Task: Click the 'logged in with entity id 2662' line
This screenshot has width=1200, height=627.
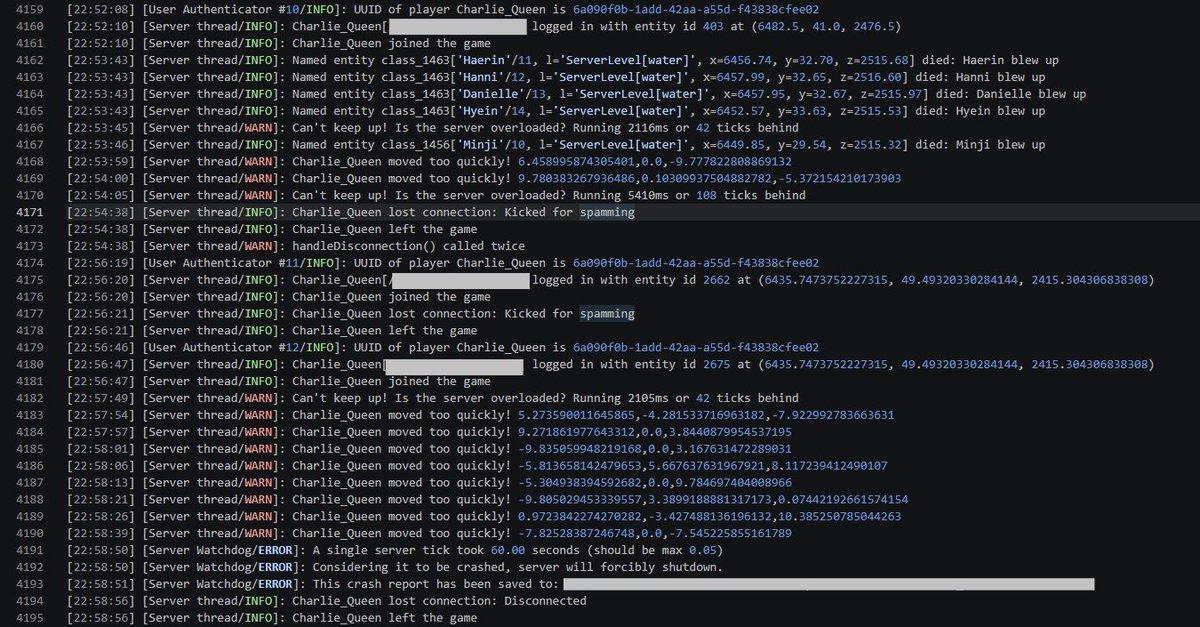Action: pyautogui.click(x=610, y=280)
